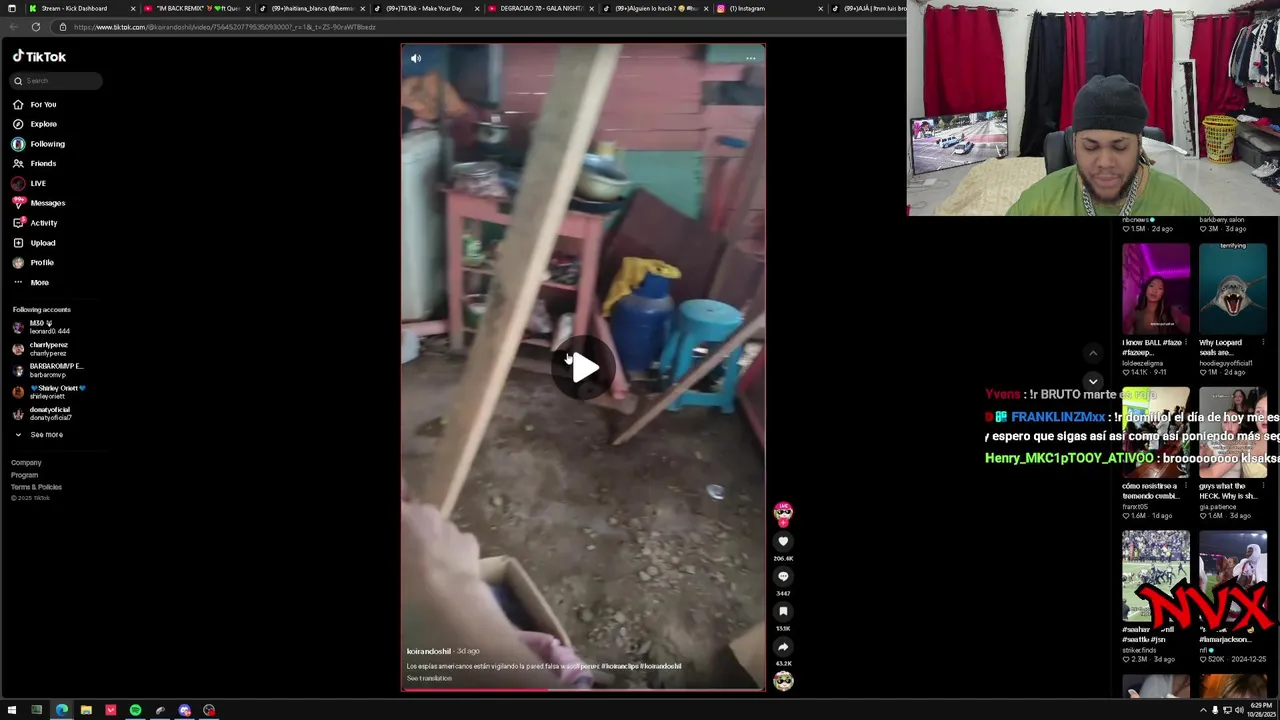
Task: Toggle the video mute speaker icon
Action: click(416, 58)
